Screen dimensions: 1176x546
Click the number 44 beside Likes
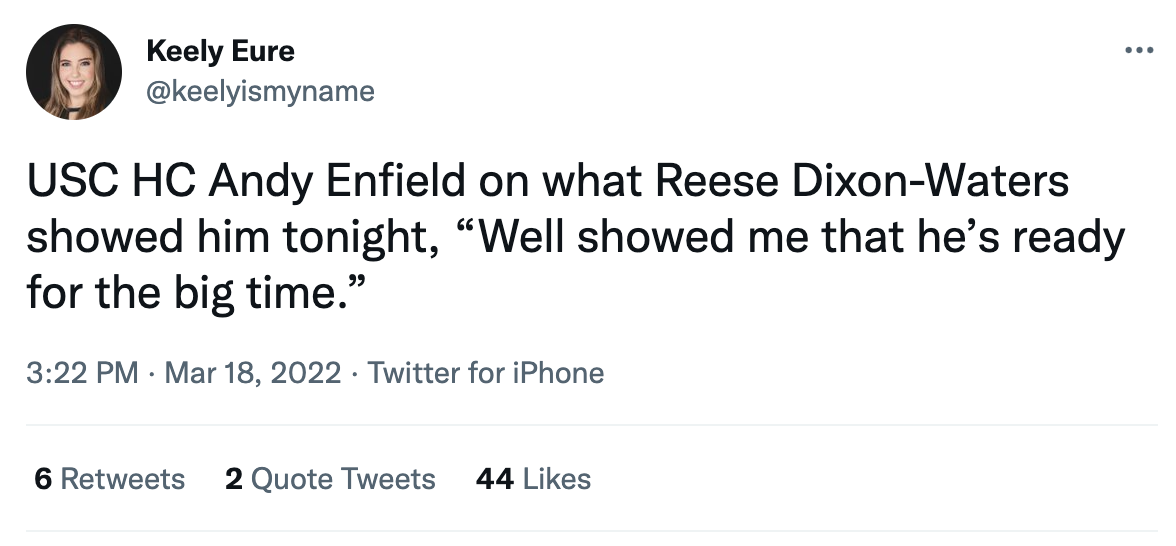pyautogui.click(x=495, y=479)
